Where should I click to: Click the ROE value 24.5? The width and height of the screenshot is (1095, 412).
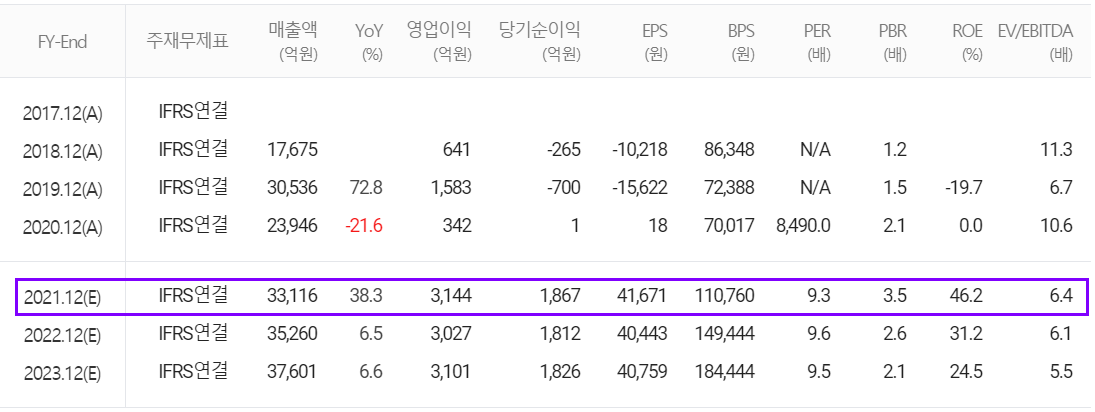pos(967,371)
